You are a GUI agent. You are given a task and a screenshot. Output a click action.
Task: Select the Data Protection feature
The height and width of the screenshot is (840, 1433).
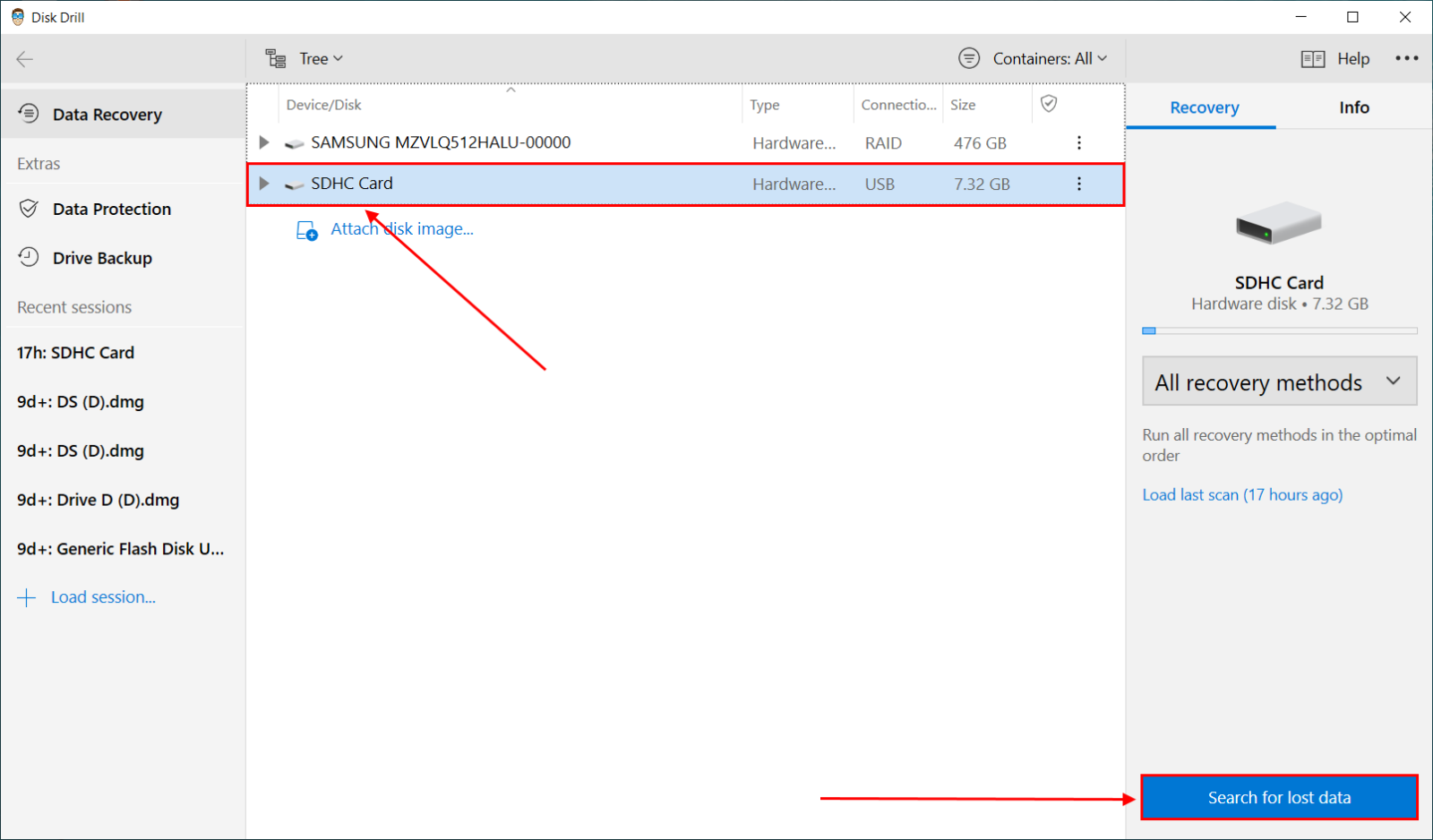[112, 209]
